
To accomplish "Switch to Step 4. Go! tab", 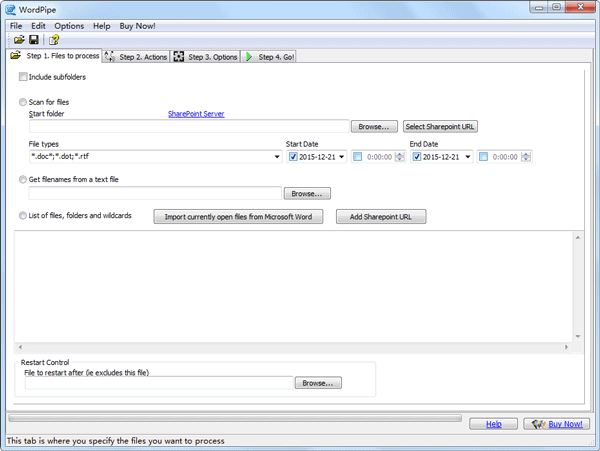I will (269, 57).
